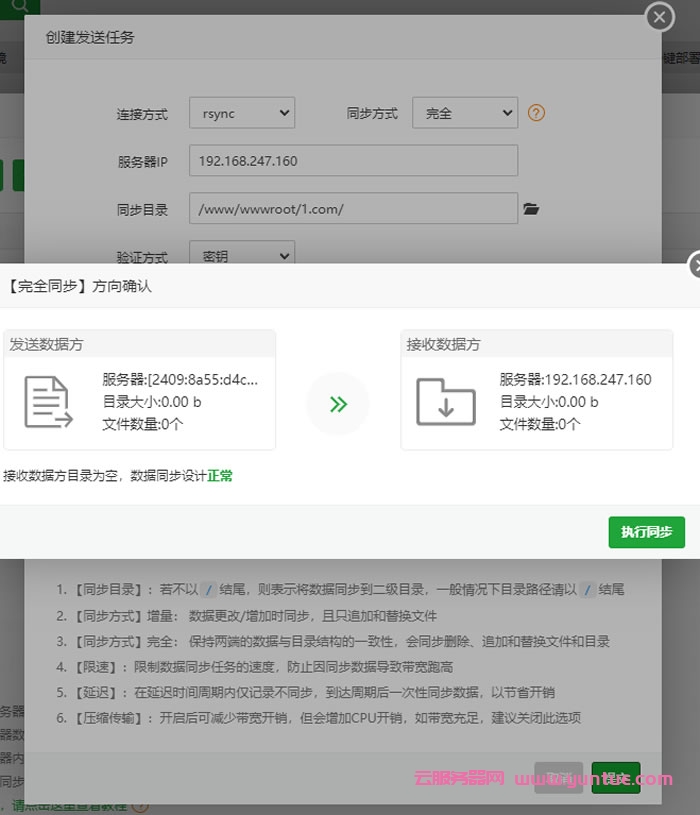Click the green double-arrow direction icon
The image size is (700, 815).
(x=338, y=404)
